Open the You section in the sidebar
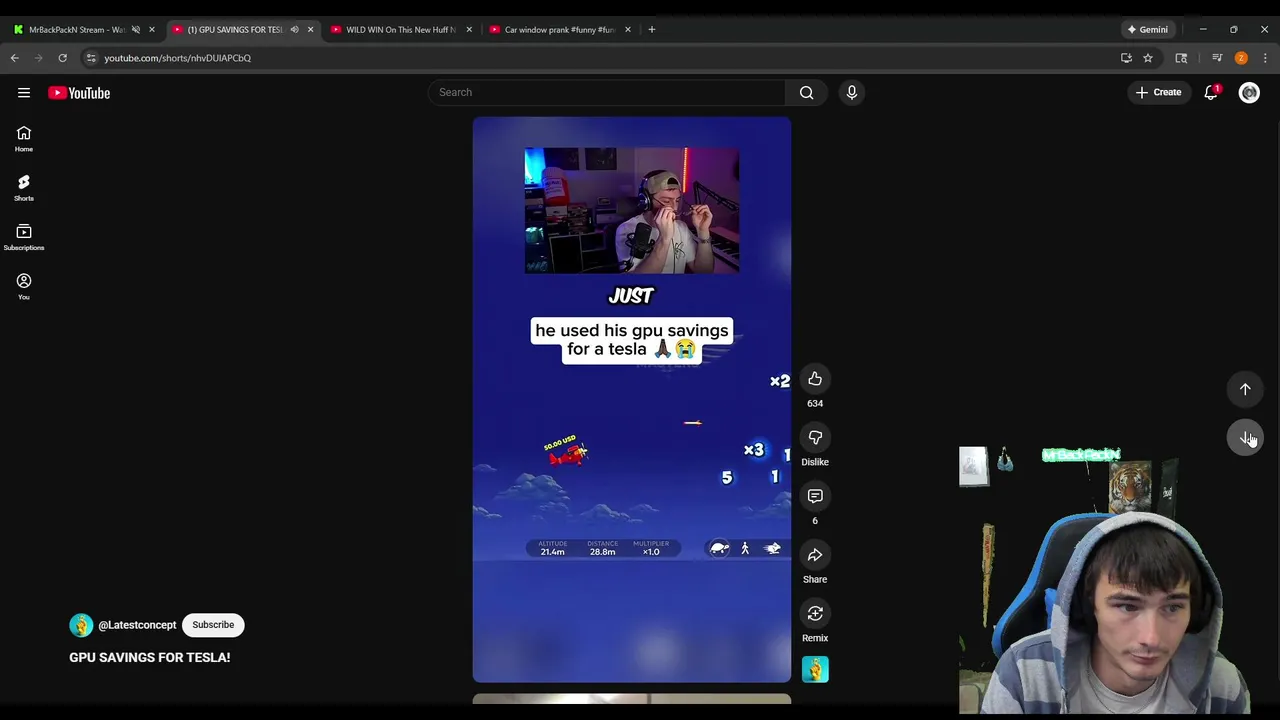 tap(24, 287)
